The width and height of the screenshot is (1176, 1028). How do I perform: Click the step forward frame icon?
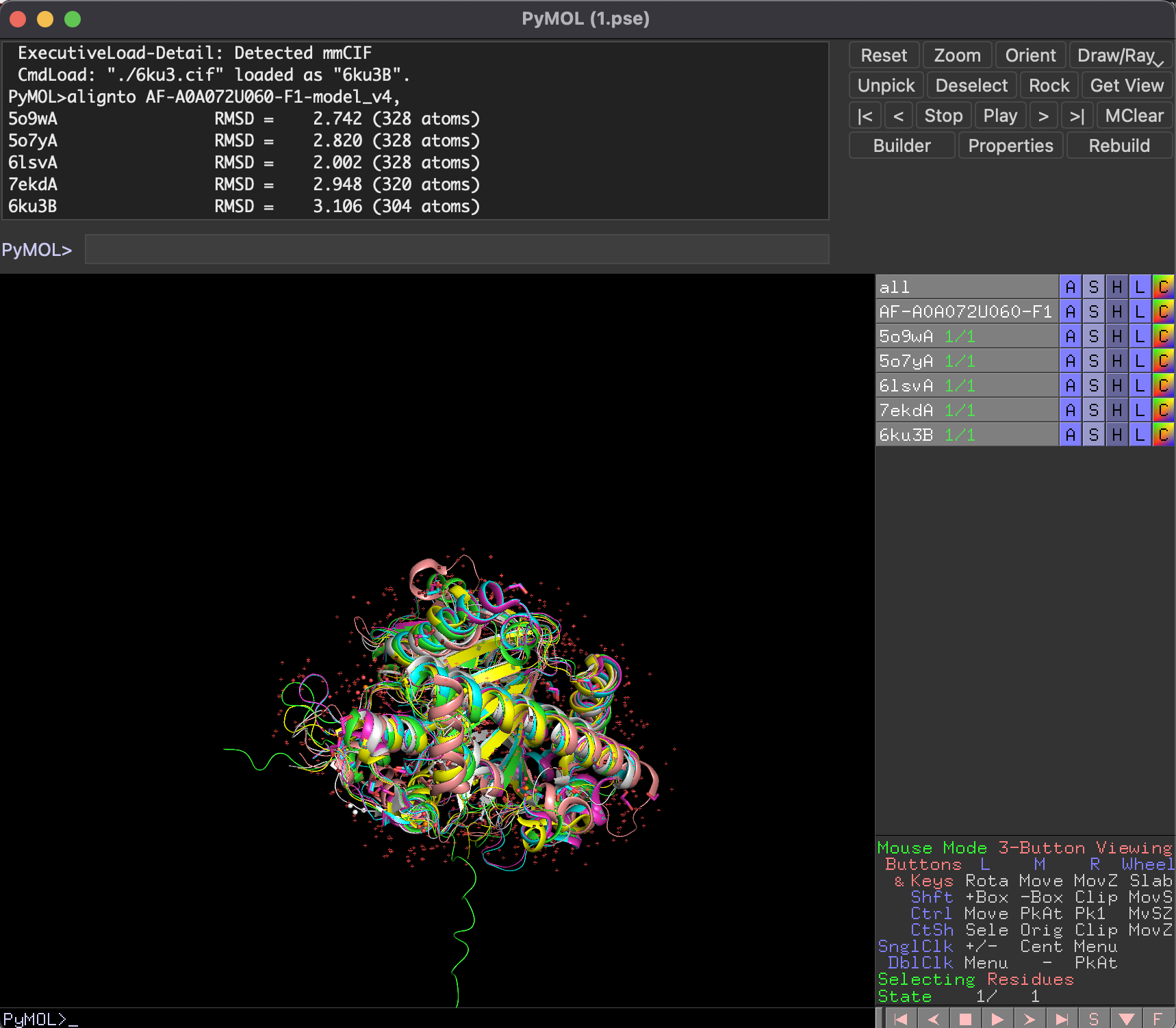[1030, 1018]
